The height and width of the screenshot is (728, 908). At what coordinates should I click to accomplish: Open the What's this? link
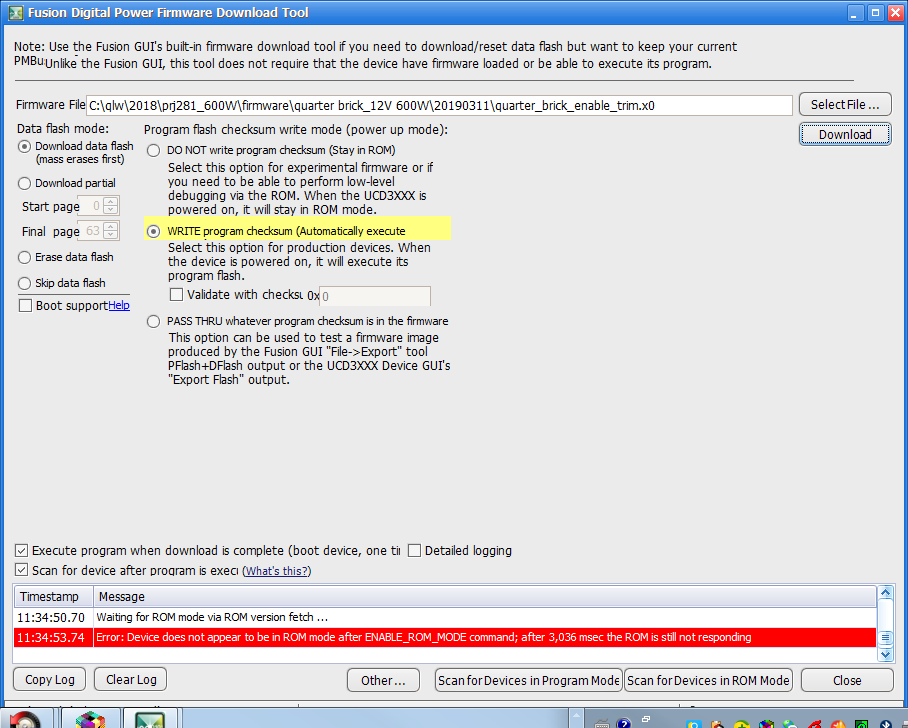coord(276,571)
